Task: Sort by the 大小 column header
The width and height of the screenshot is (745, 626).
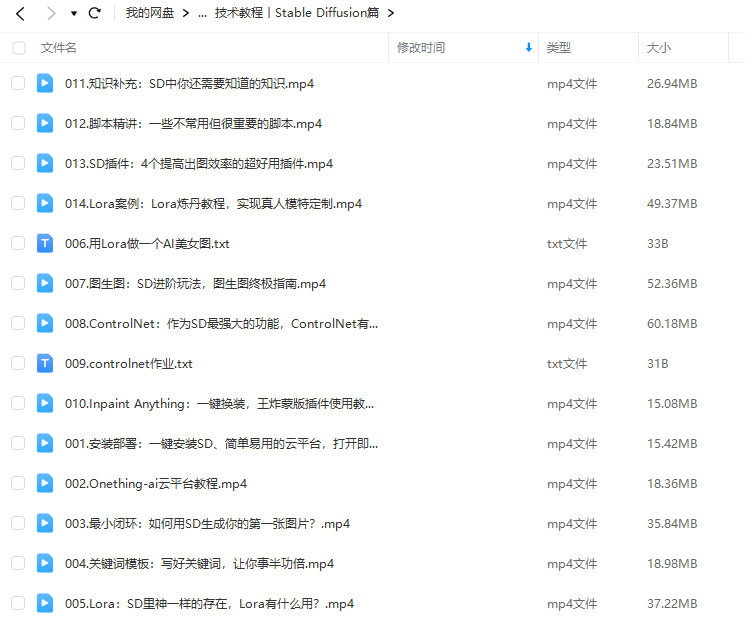Action: click(x=659, y=48)
